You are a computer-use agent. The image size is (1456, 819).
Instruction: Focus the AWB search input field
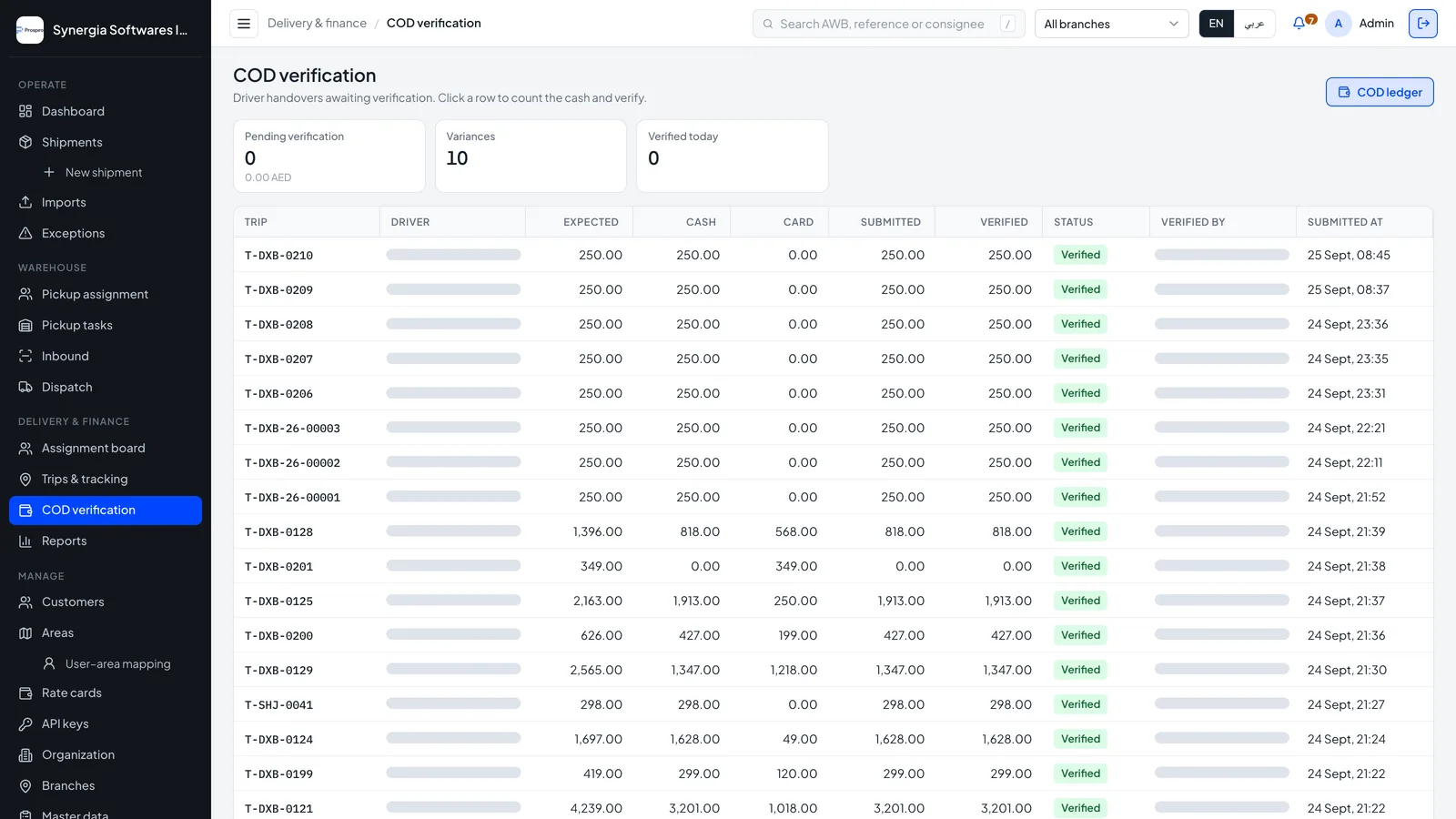tap(888, 24)
